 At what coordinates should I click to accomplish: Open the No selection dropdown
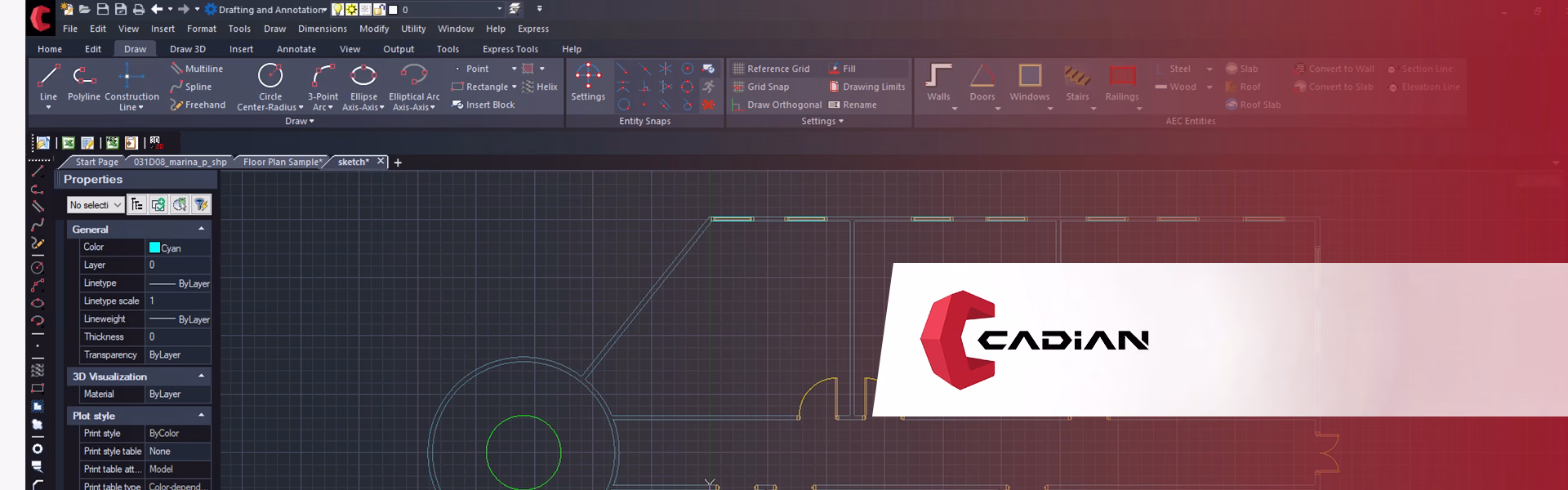95,205
